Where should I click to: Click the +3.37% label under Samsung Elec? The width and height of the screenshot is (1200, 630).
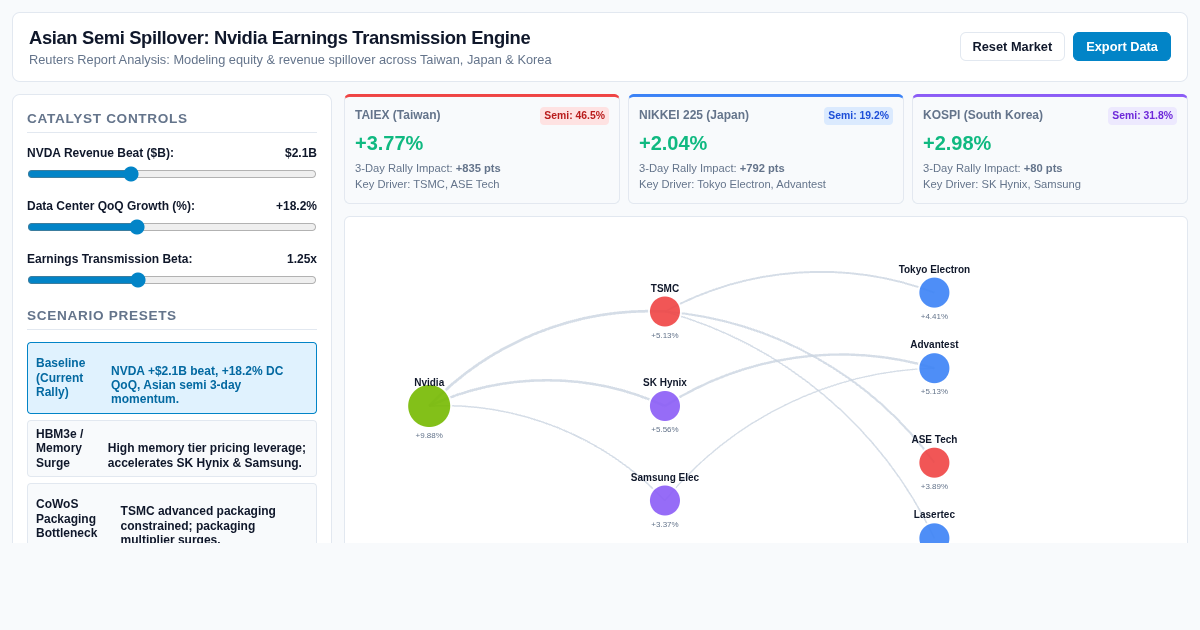click(x=665, y=525)
